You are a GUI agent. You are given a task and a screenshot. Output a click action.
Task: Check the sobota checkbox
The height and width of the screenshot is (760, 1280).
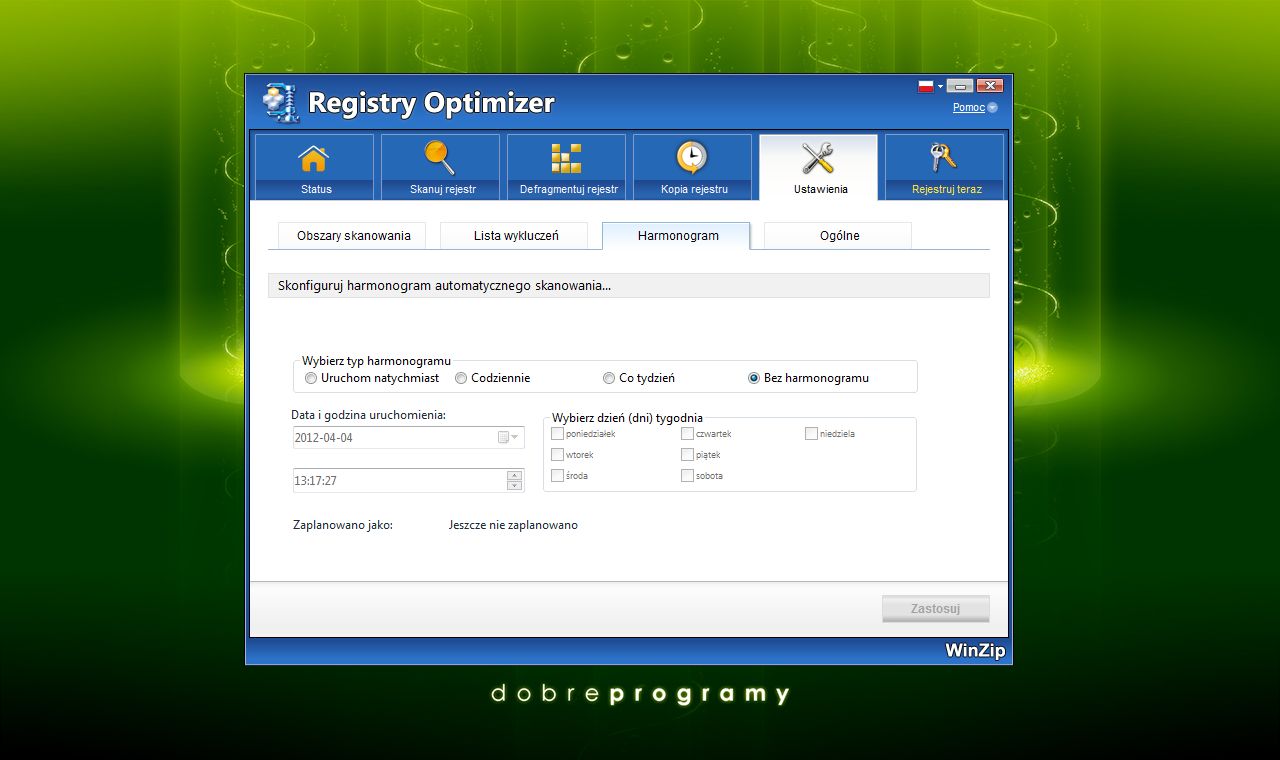coord(687,475)
